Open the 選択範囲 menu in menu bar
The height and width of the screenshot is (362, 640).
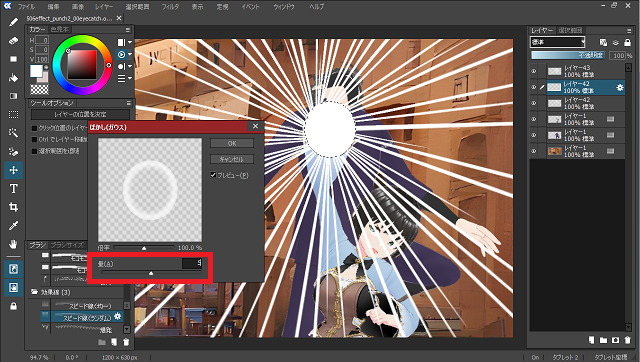coord(137,7)
